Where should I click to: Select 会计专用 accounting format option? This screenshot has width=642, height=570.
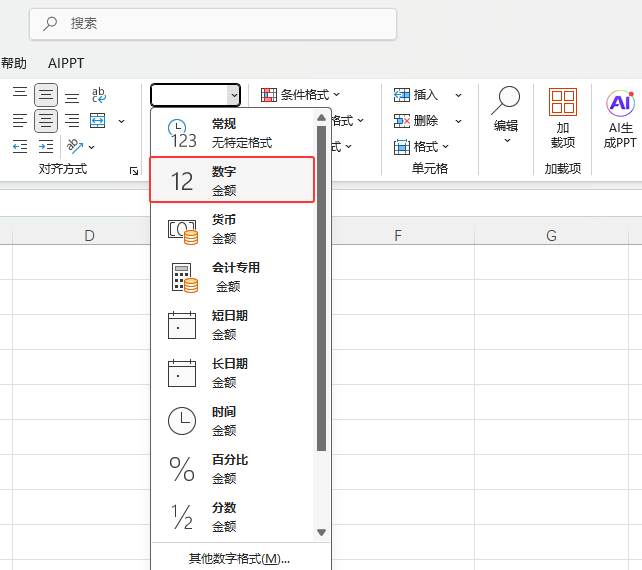[x=232, y=277]
